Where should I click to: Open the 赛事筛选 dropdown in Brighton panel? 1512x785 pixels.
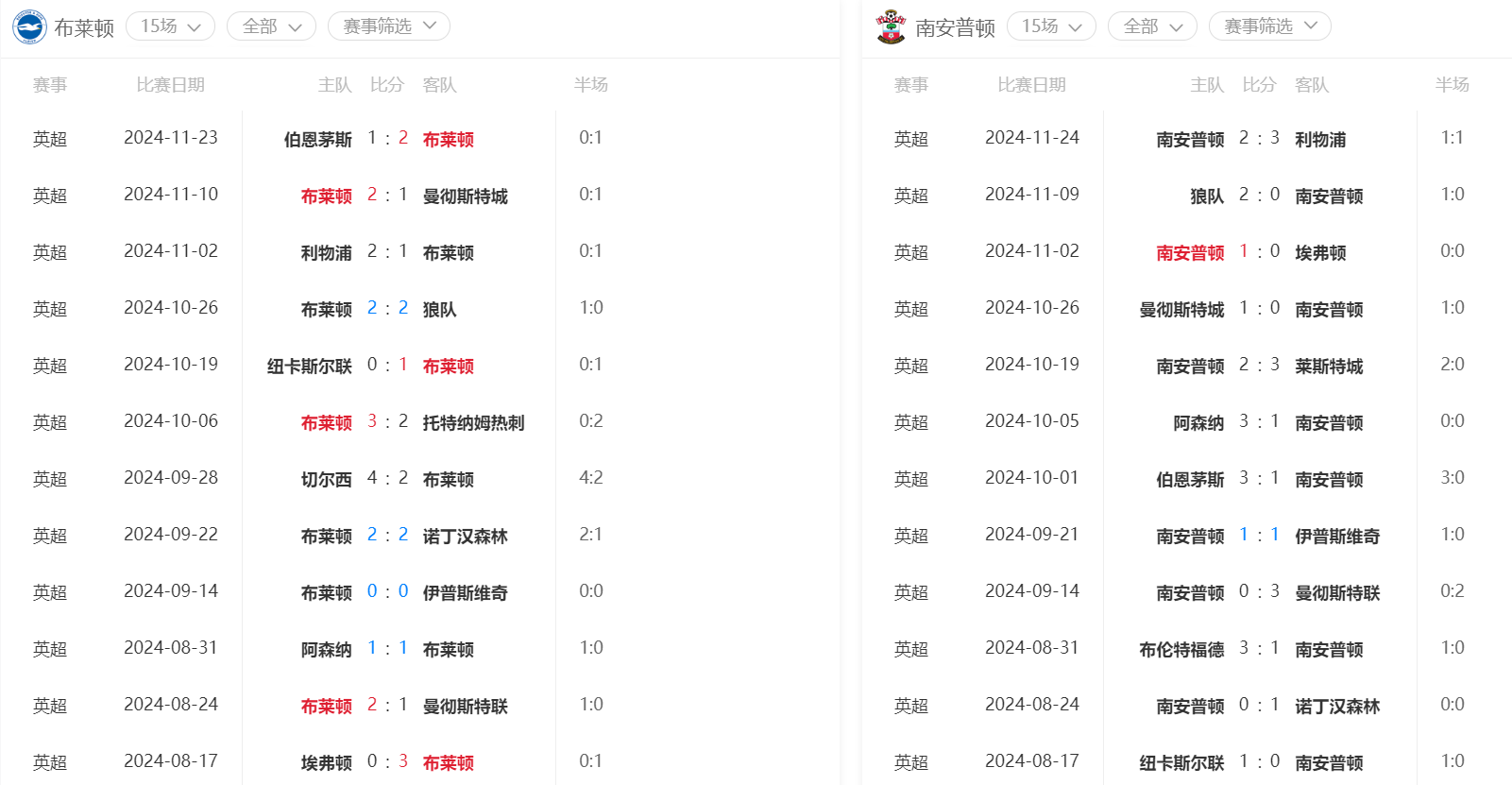(389, 26)
